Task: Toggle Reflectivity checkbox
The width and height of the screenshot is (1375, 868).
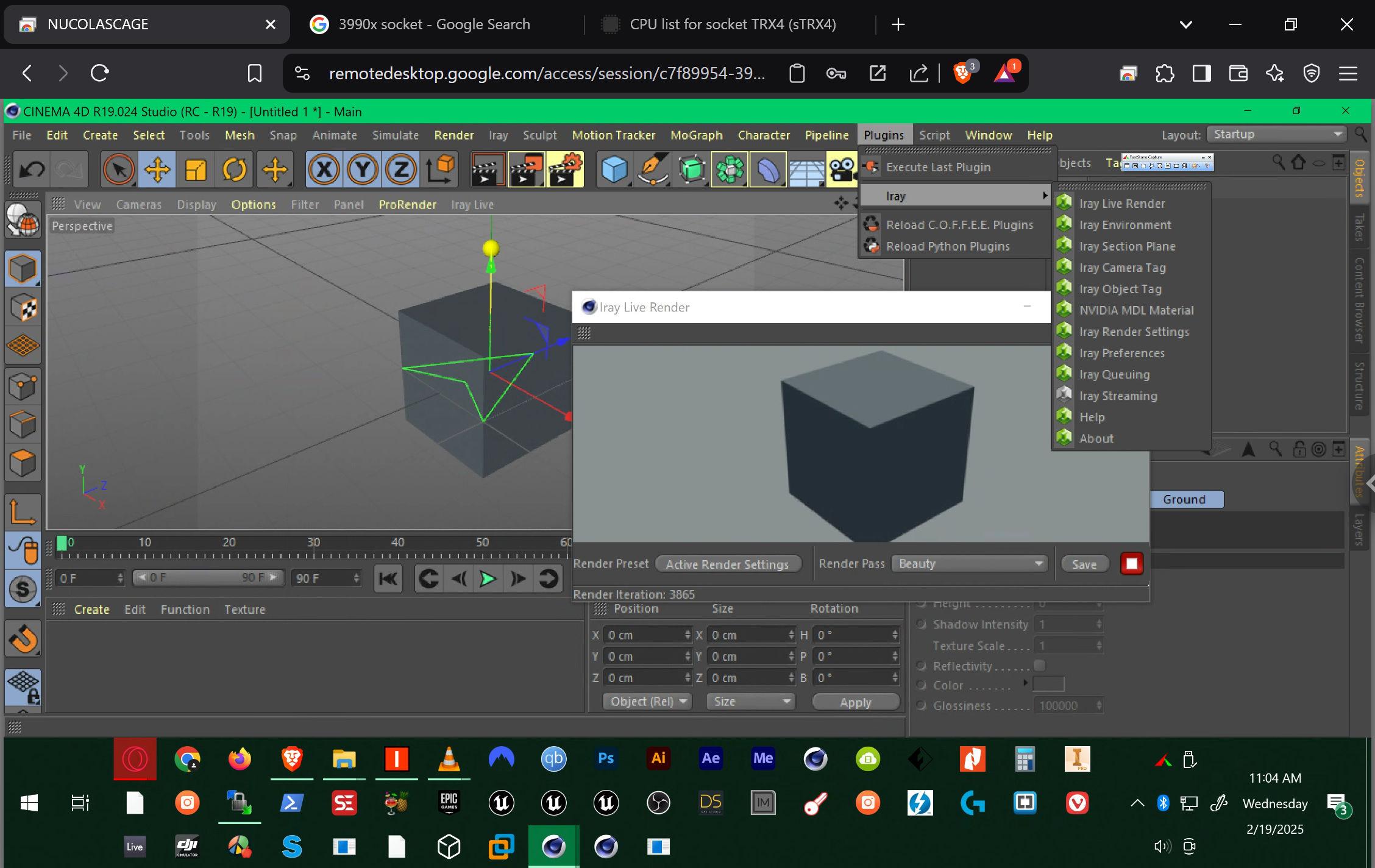Action: tap(1040, 665)
